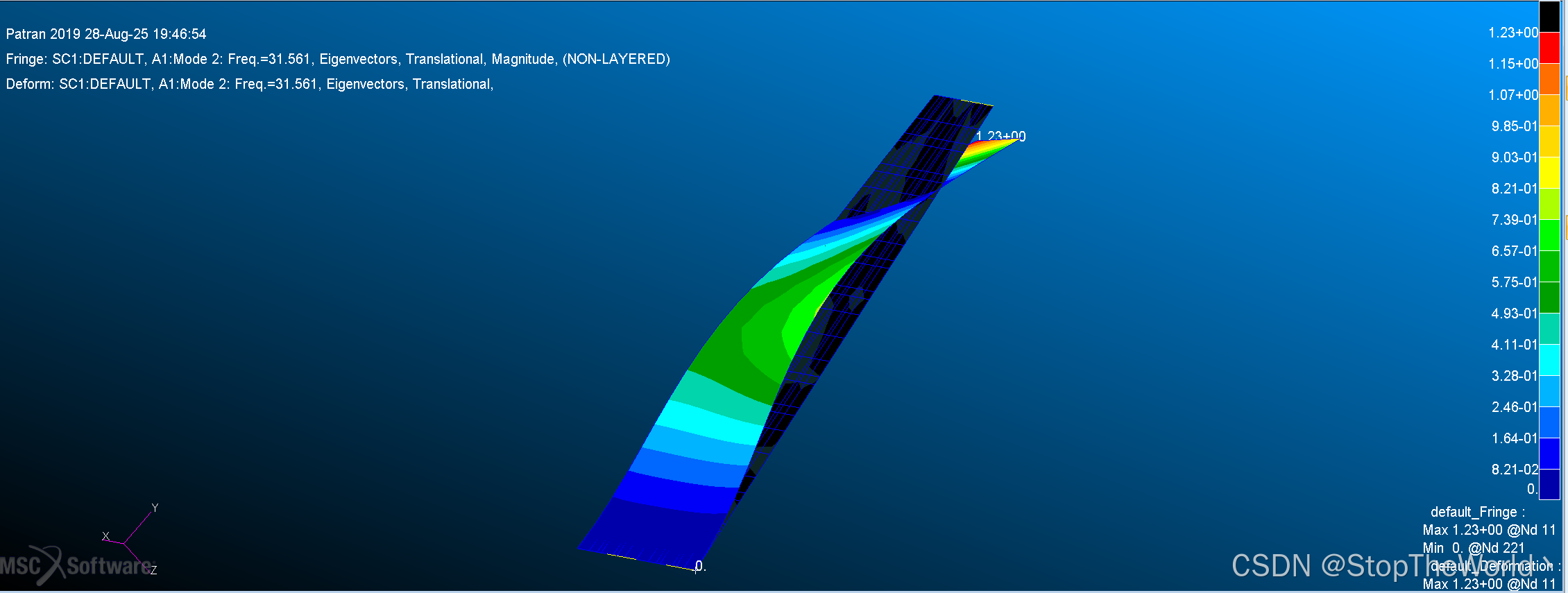Click the '0.' label at the beam's fixed end
1568x593 pixels.
(701, 567)
